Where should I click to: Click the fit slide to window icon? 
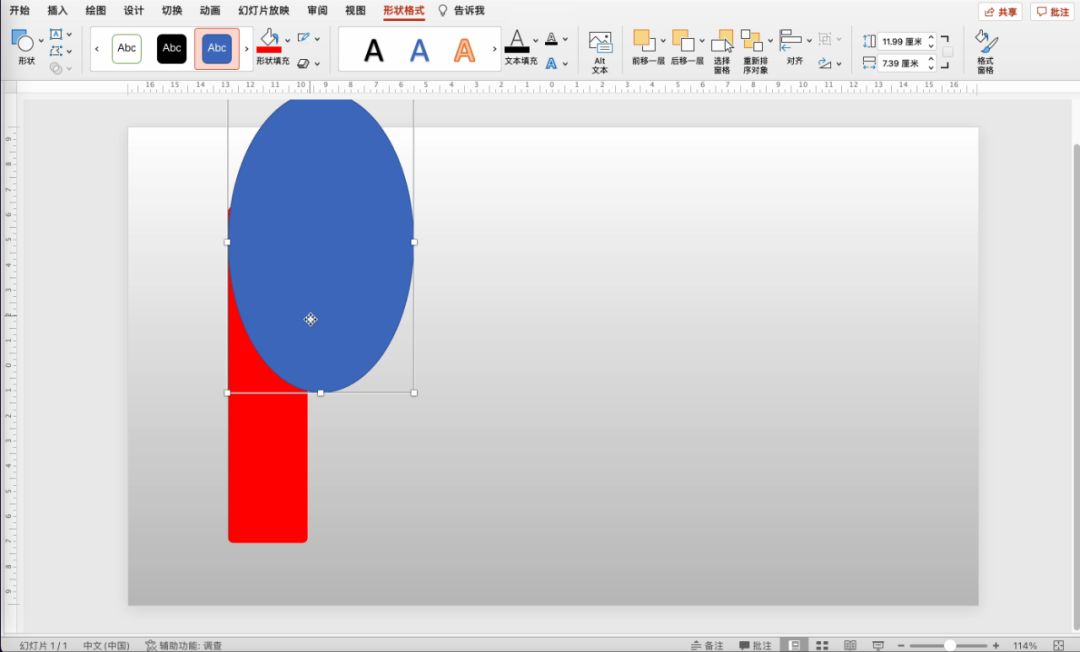1059,645
